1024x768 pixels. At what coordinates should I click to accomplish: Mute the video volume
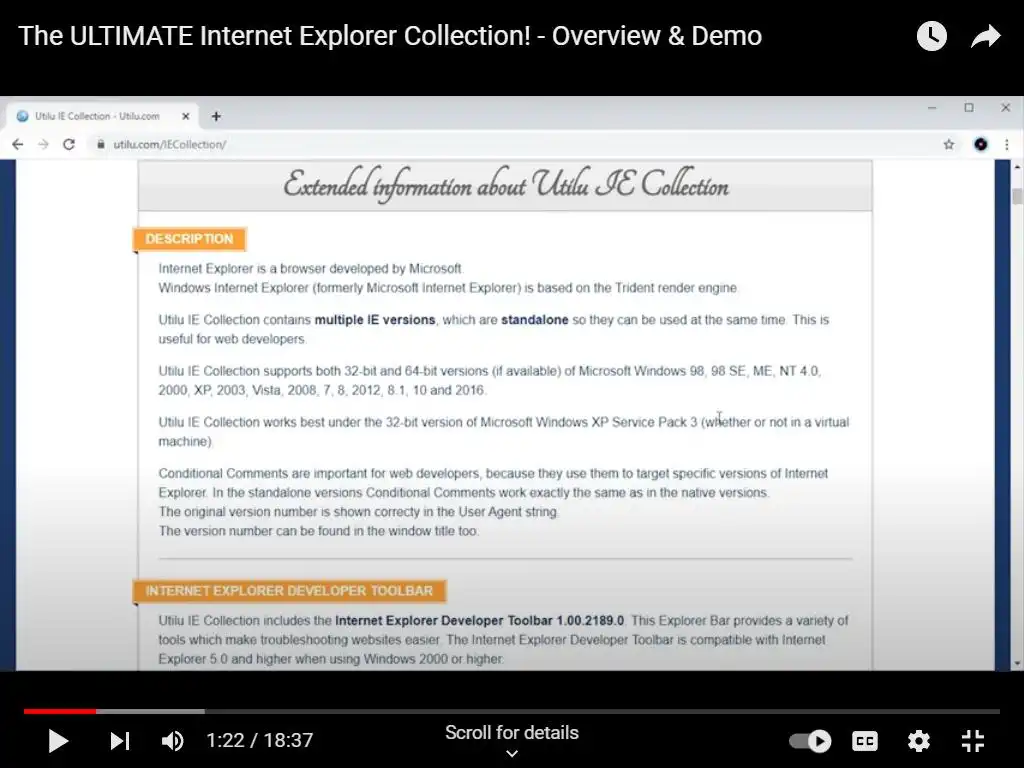[x=172, y=741]
